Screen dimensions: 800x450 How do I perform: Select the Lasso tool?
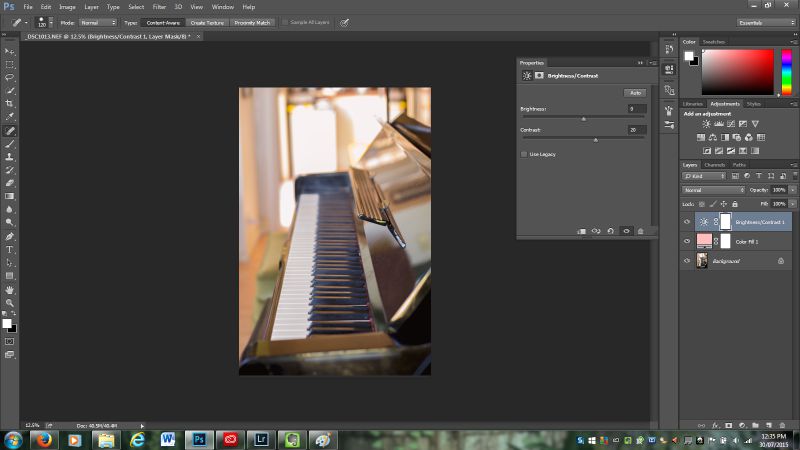tap(10, 78)
